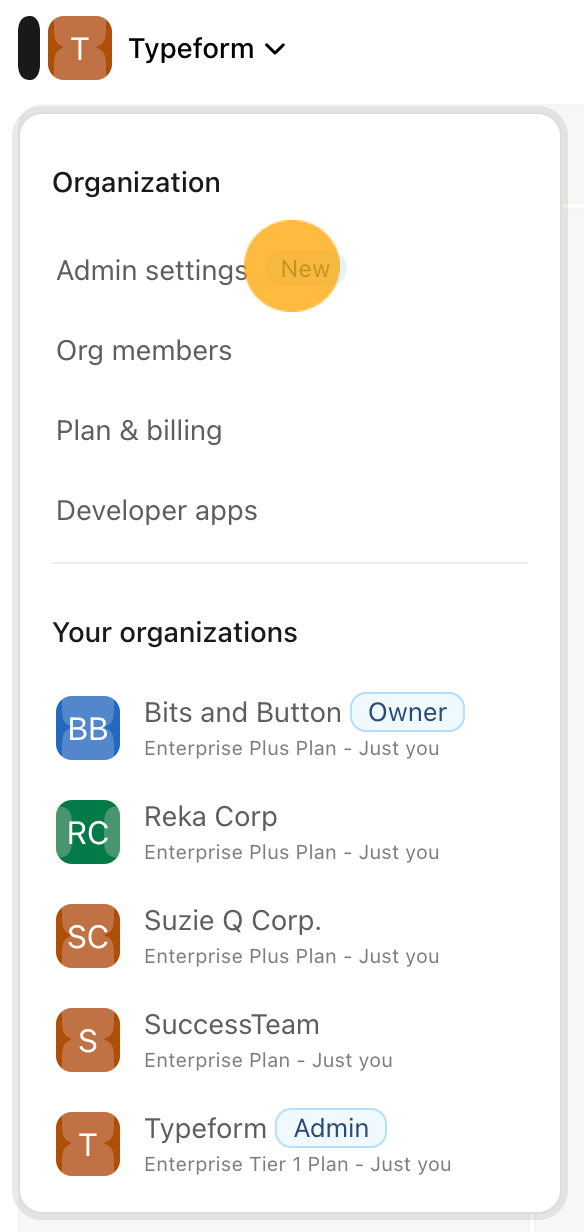Collapse the Typeform organization dropdown chevron
The image size is (584, 1232).
point(275,49)
